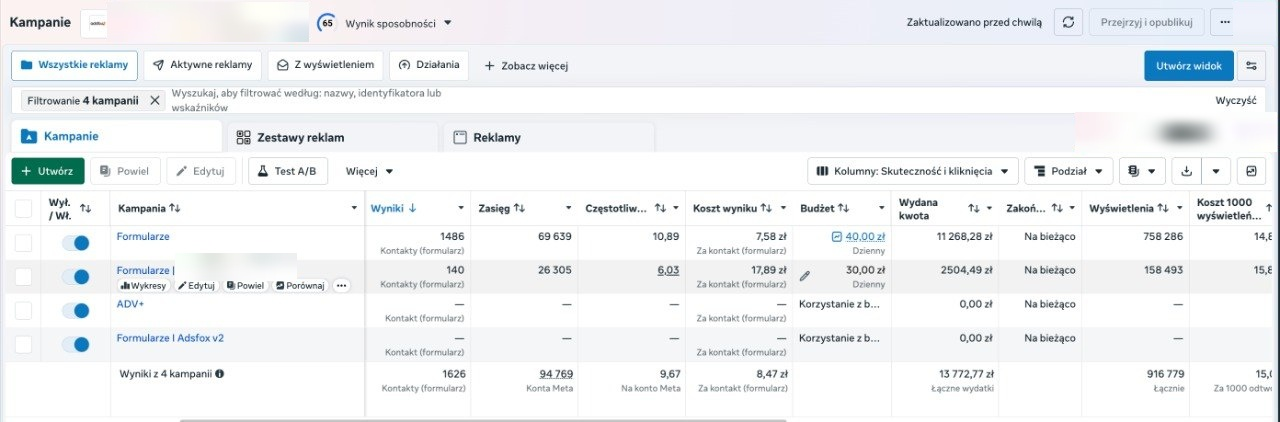This screenshot has width=1280, height=422.
Task: Toggle off the first Formularze campaign switch
Action: pos(75,243)
